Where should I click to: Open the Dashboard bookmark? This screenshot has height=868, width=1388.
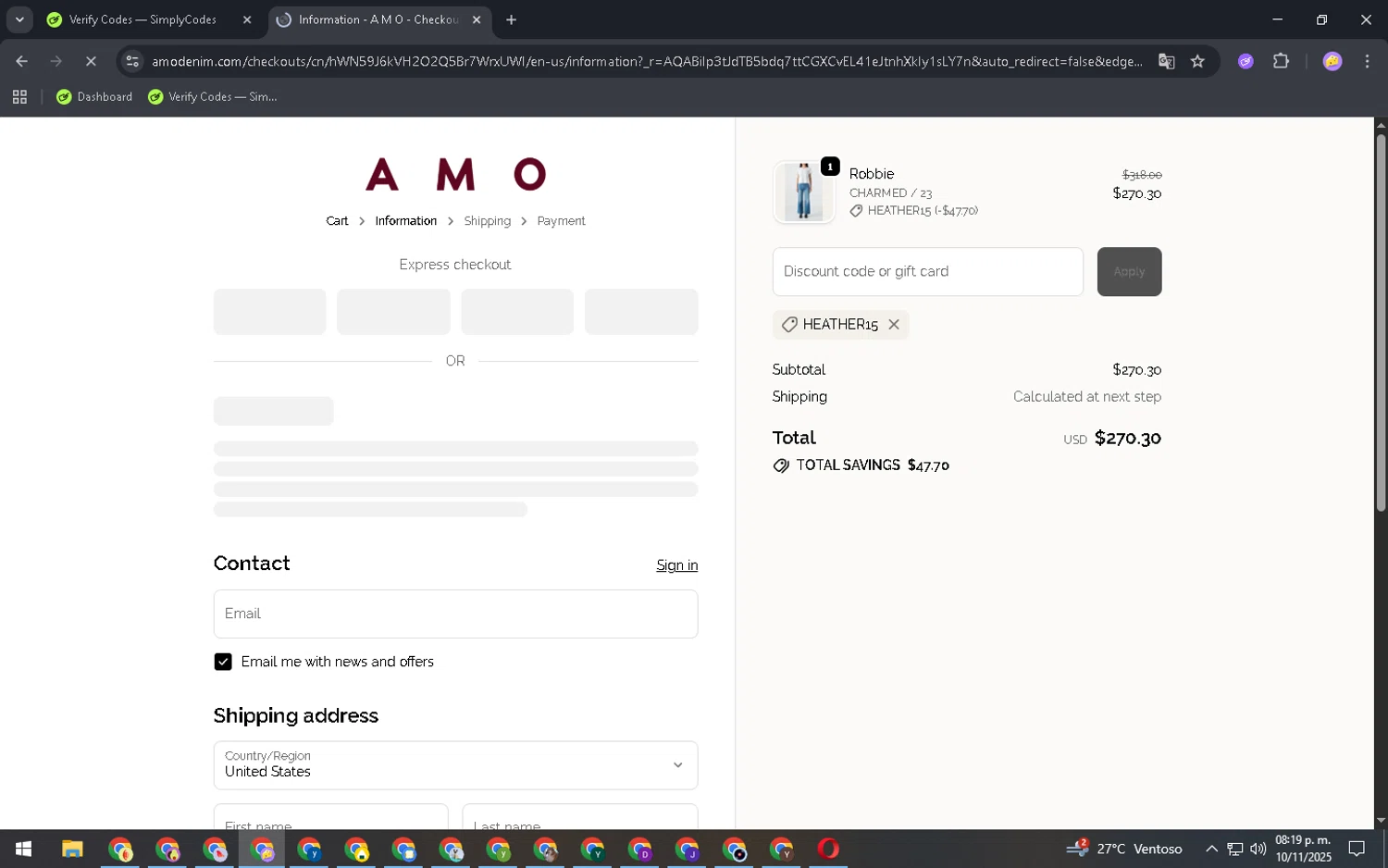click(94, 96)
